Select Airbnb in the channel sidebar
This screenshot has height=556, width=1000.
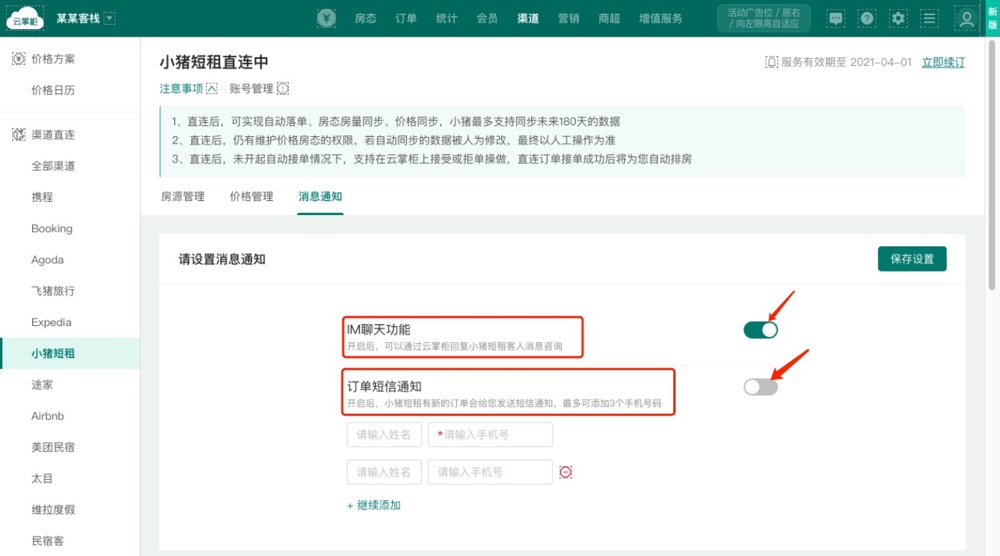click(x=47, y=416)
